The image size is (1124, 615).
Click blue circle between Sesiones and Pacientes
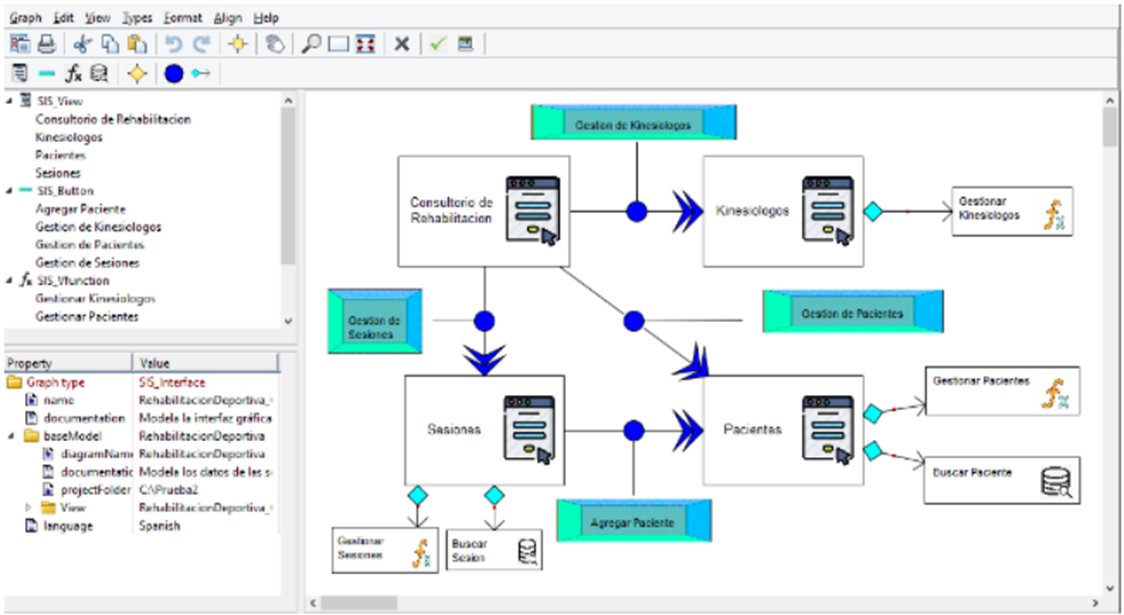634,431
